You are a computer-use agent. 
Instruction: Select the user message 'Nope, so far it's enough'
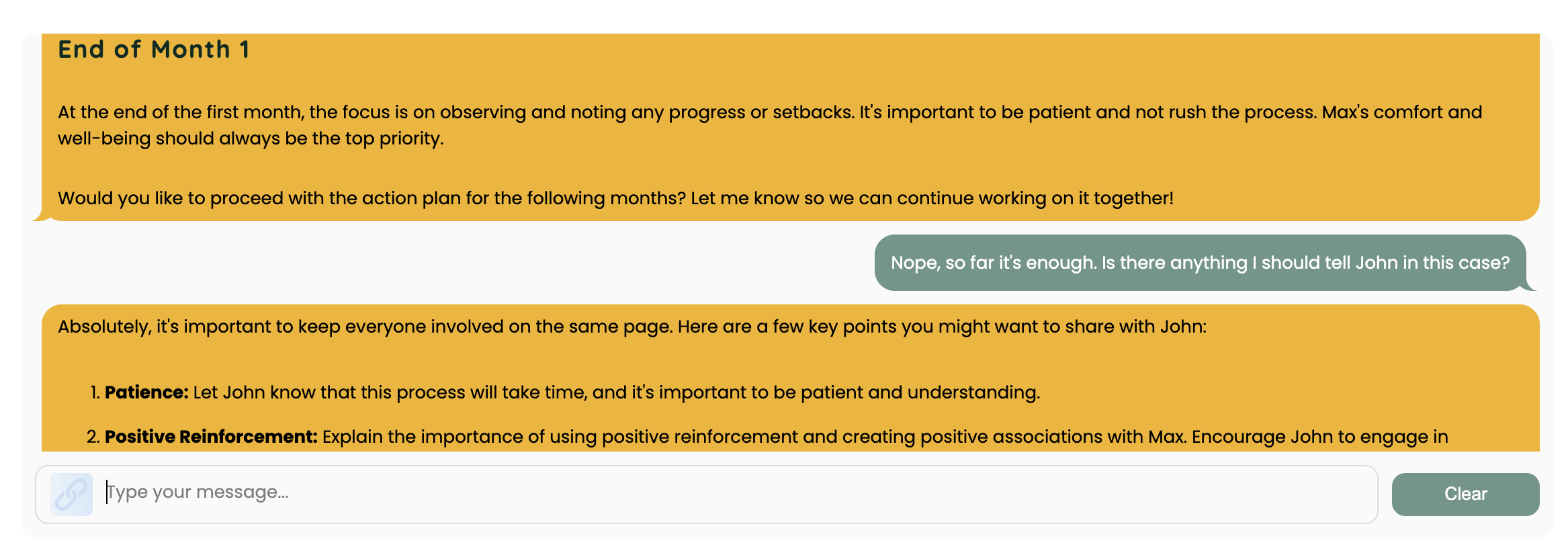click(1201, 263)
